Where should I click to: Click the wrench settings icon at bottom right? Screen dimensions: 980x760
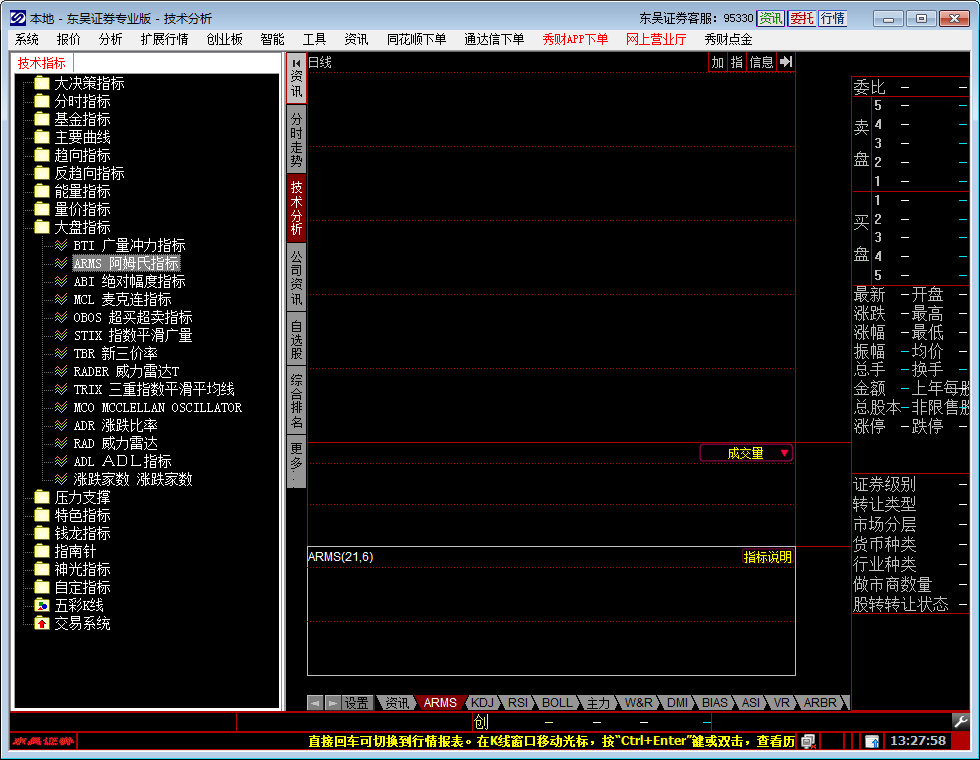(960, 721)
